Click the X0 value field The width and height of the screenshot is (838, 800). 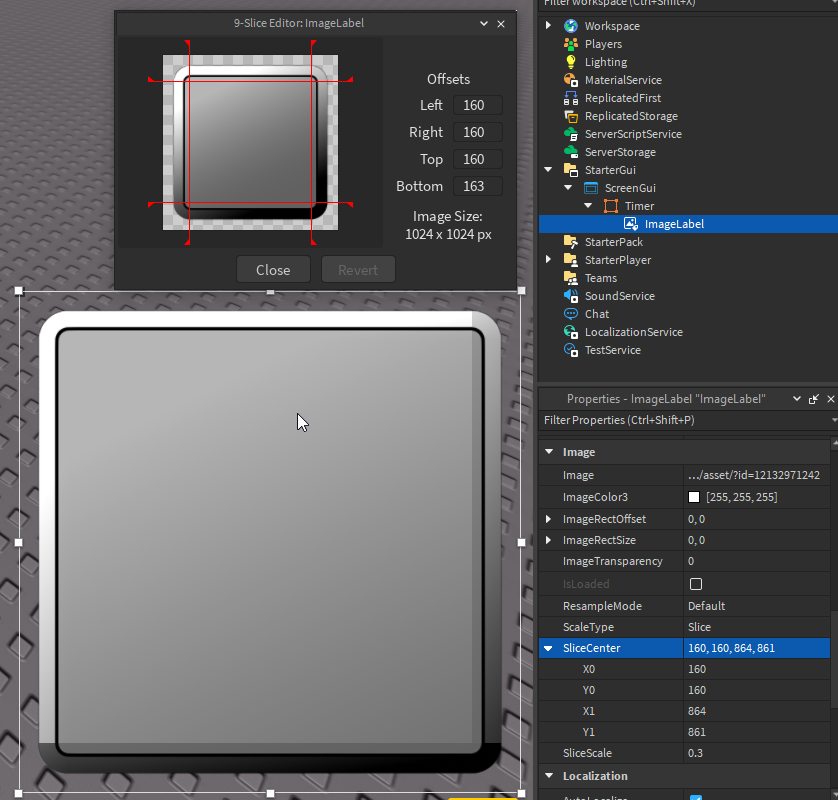click(x=757, y=669)
